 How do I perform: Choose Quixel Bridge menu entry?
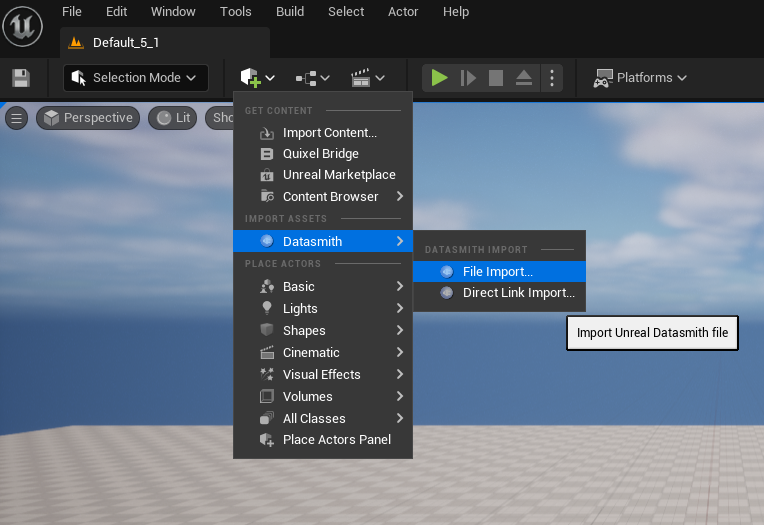(x=323, y=154)
